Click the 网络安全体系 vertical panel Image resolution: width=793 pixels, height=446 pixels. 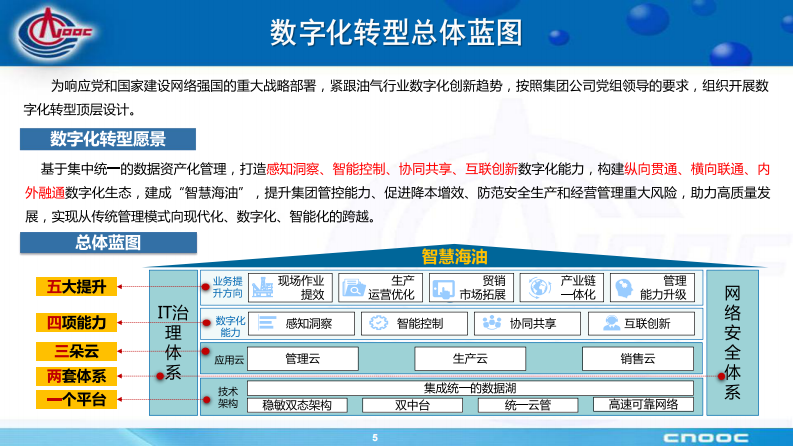732,343
